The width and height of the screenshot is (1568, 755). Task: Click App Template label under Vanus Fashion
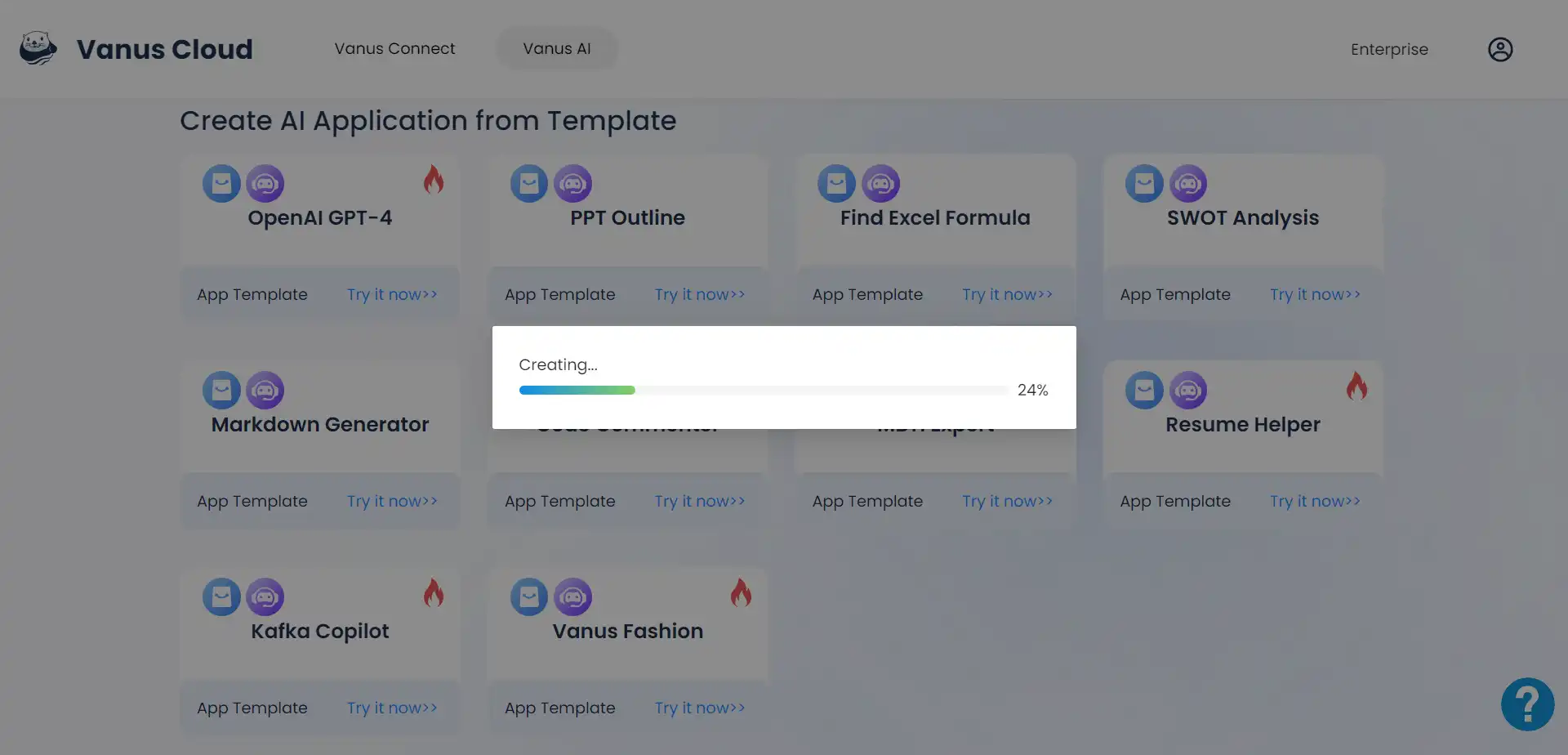[560, 708]
